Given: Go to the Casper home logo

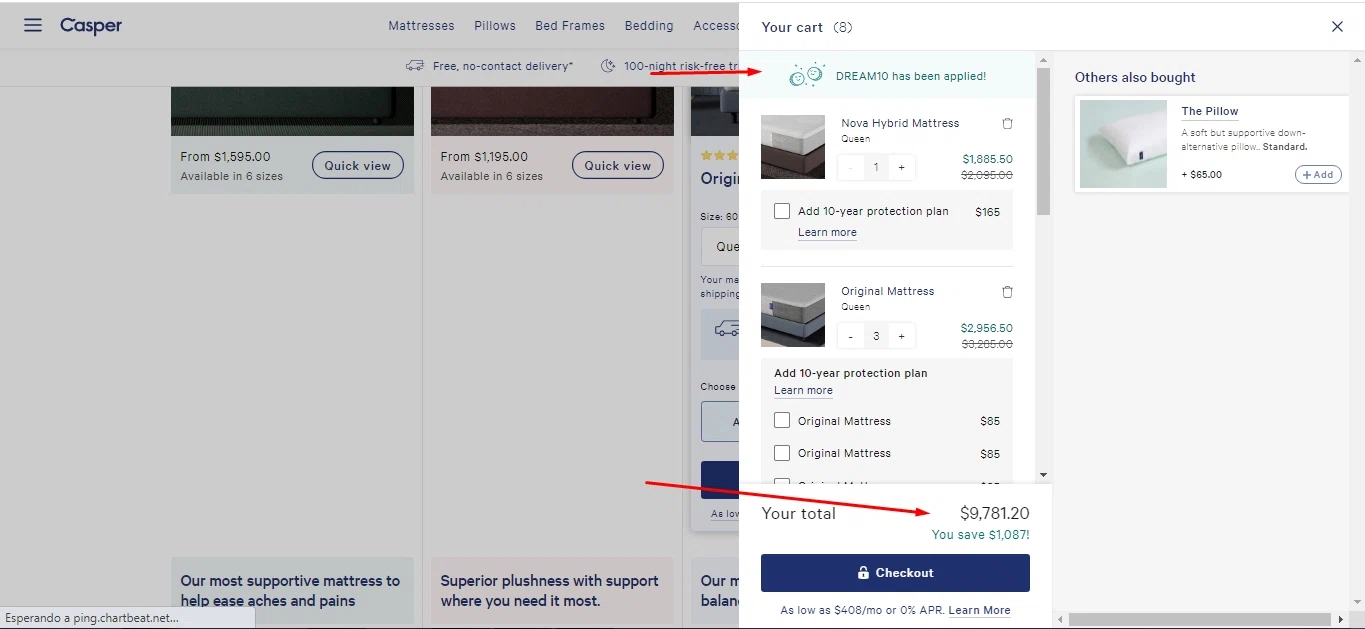Looking at the screenshot, I should 91,26.
